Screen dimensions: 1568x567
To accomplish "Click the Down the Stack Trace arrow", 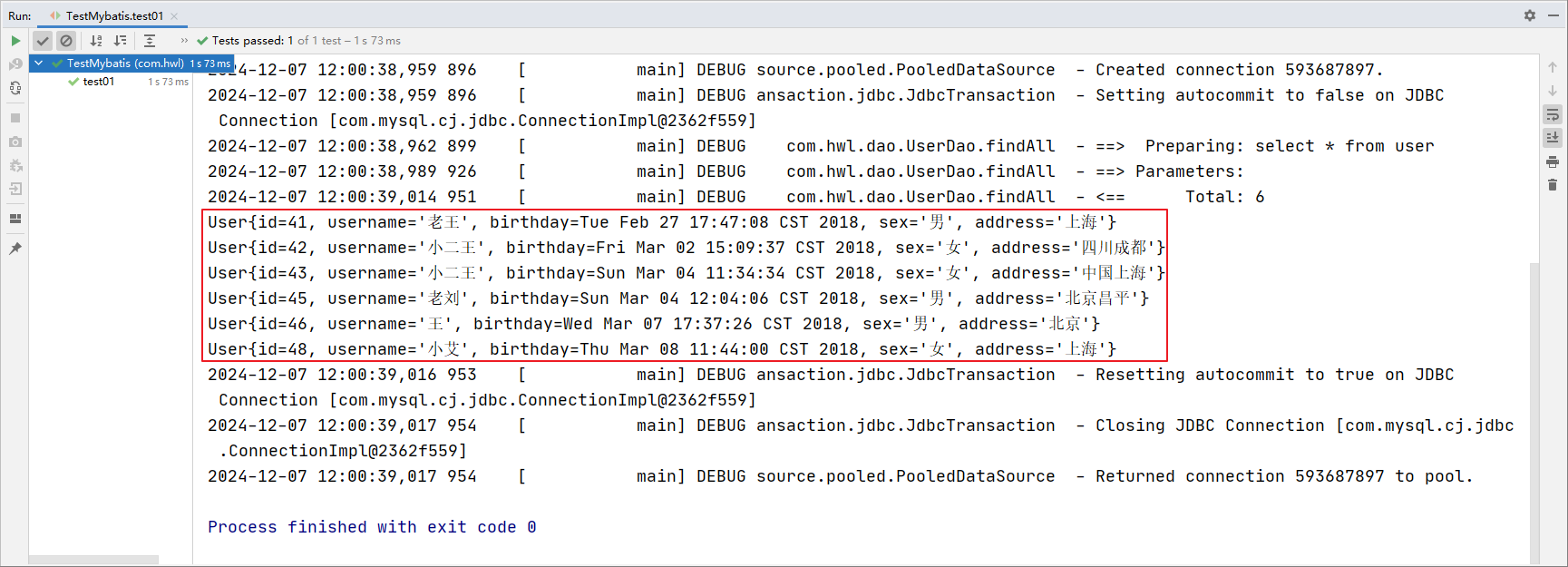I will click(x=1553, y=91).
